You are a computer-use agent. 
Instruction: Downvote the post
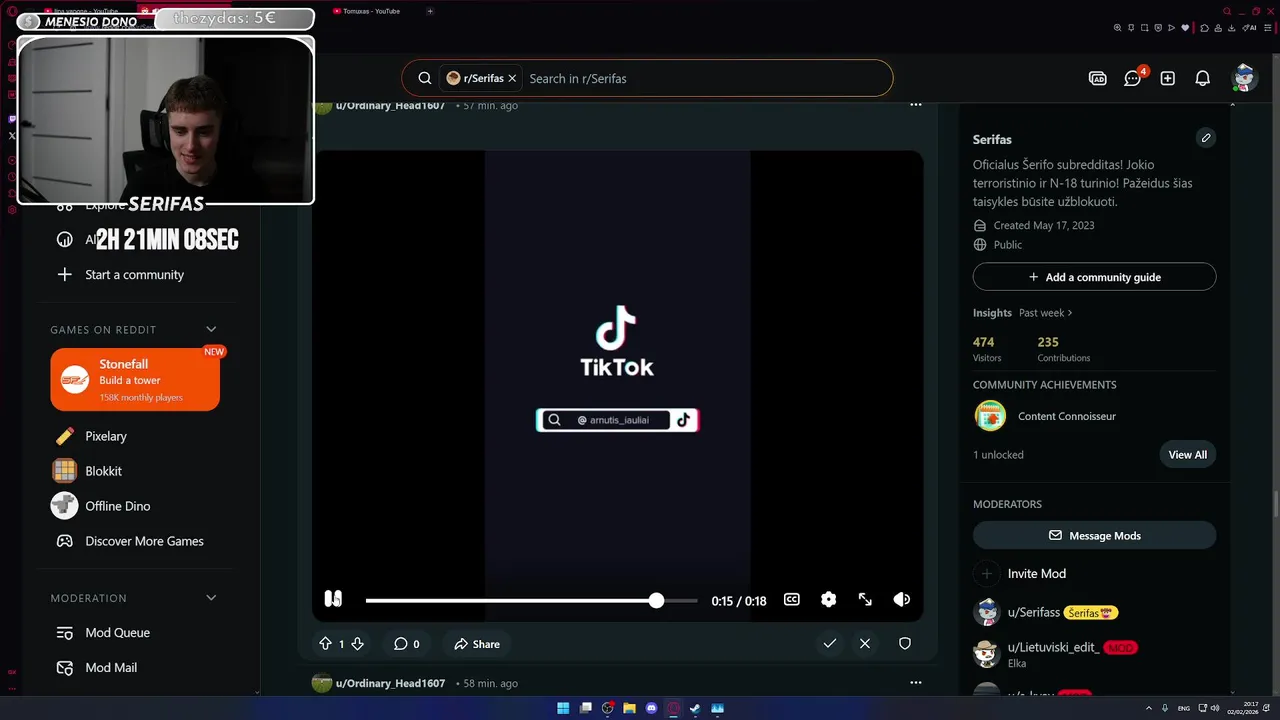coord(357,644)
